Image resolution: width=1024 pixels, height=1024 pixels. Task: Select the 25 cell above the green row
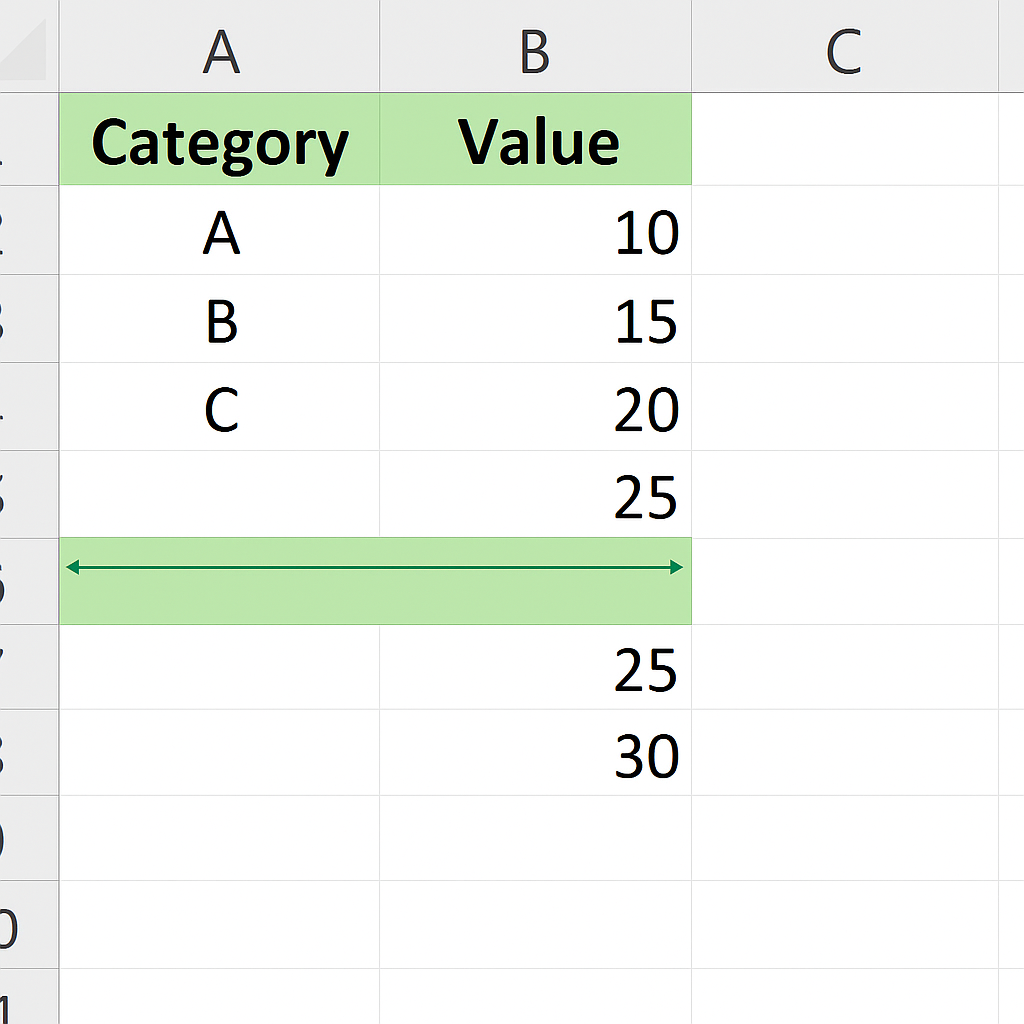point(536,495)
